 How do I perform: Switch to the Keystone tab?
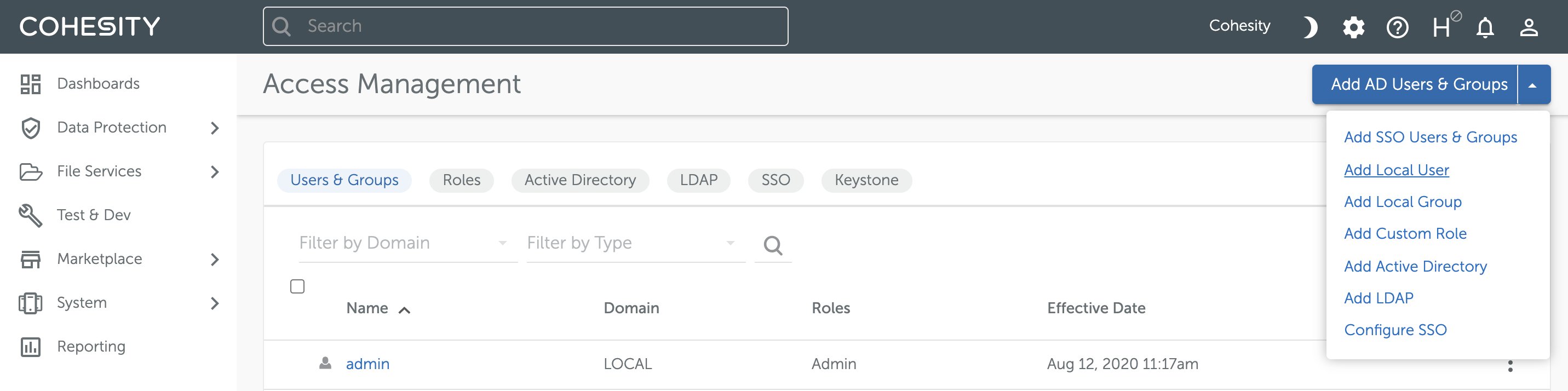866,180
